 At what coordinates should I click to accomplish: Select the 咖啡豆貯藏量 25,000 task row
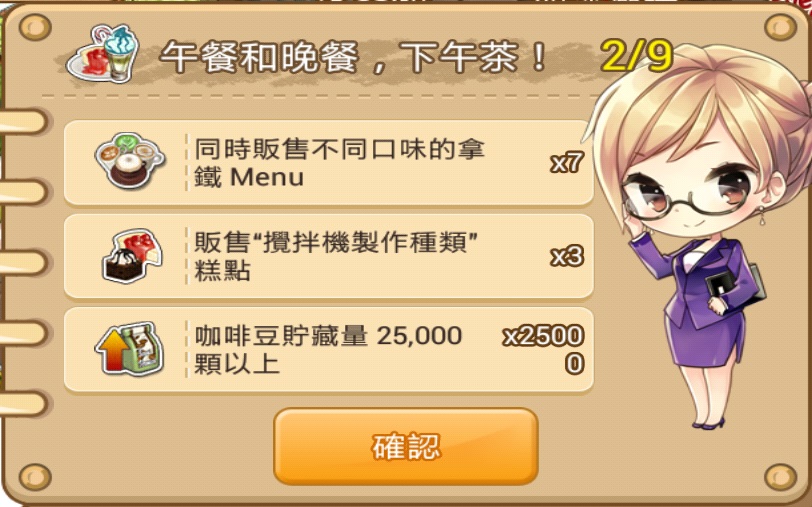tap(328, 350)
